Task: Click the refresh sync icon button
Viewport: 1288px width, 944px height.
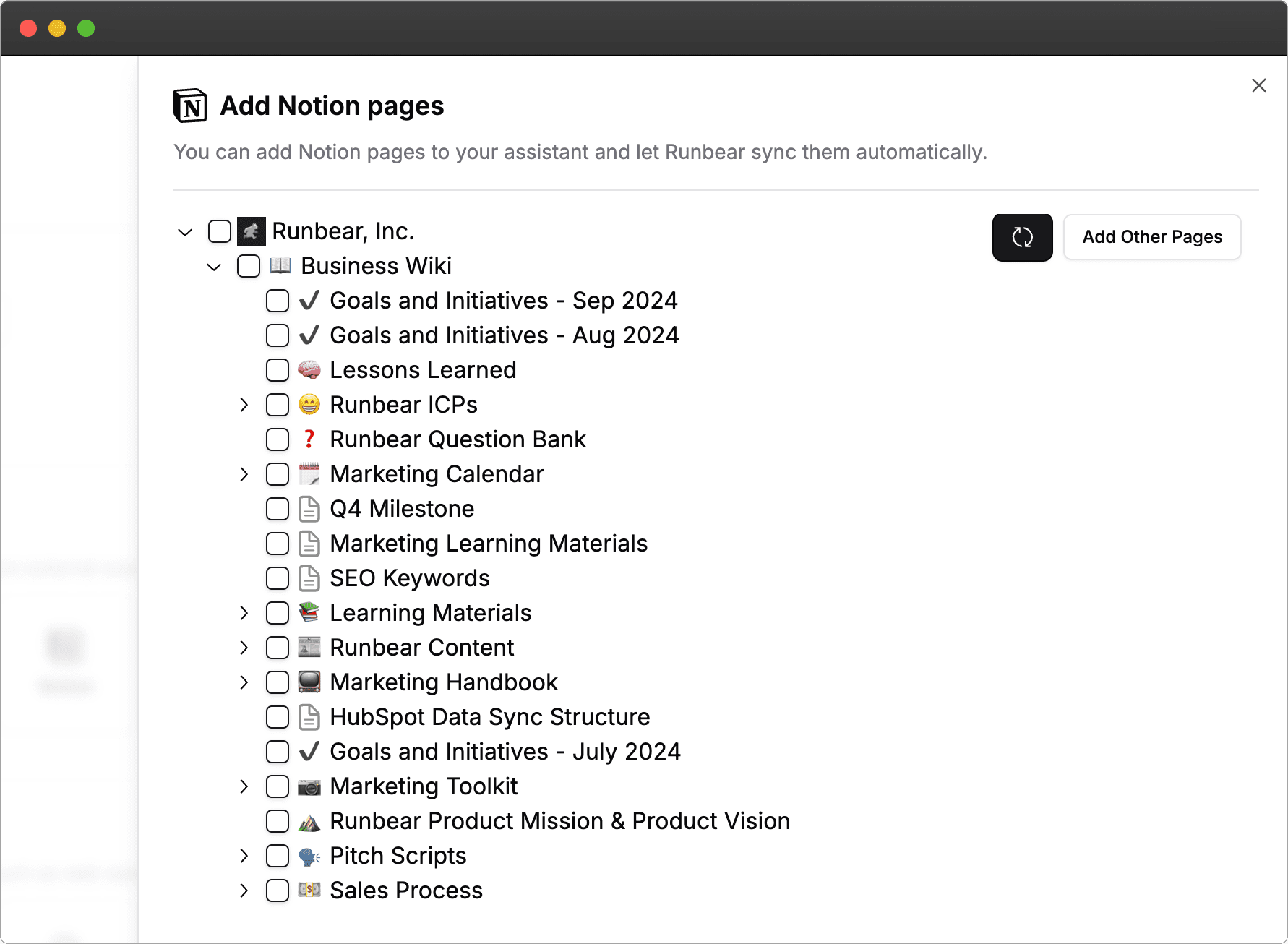Action: [1022, 237]
